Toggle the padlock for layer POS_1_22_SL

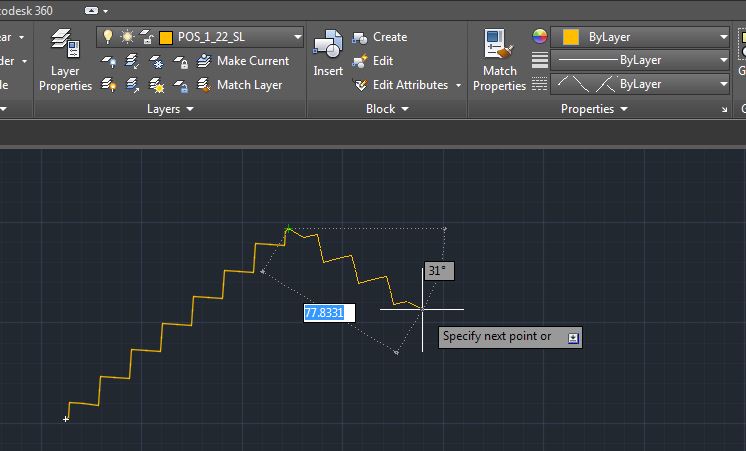(x=146, y=37)
